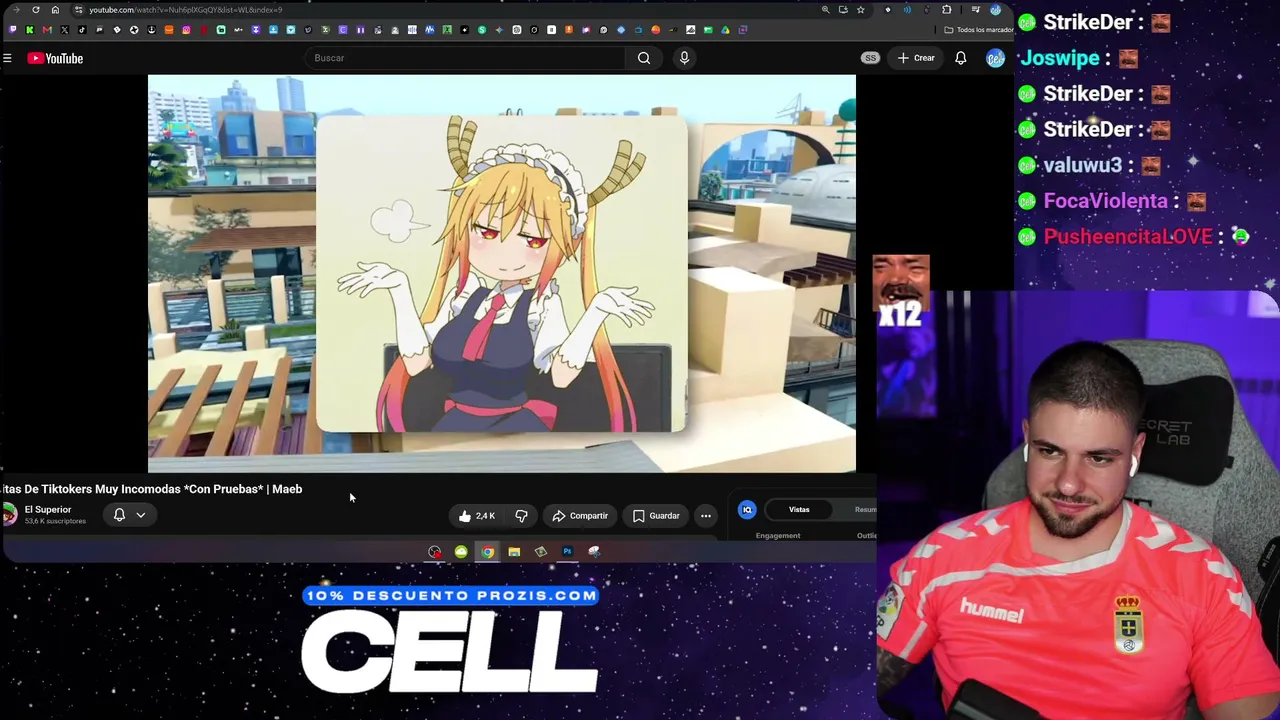1280x720 pixels.
Task: Open the El Superior channel name link
Action: (x=48, y=510)
